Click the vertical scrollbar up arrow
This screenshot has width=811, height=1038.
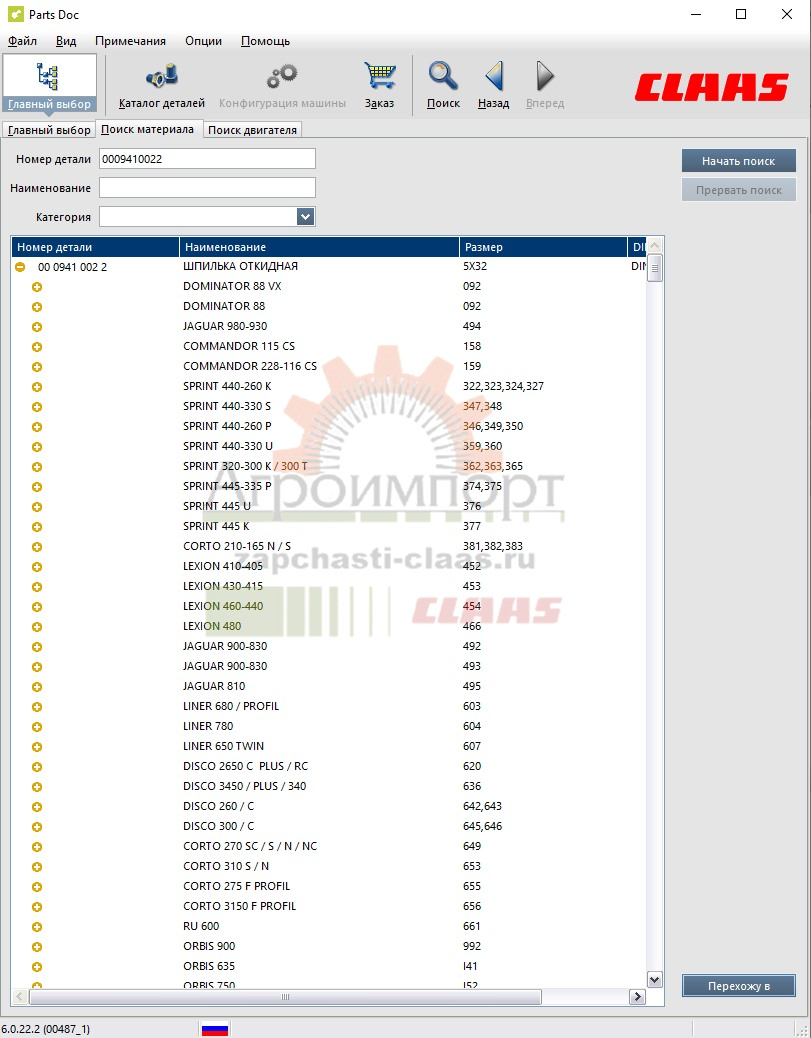click(x=655, y=245)
